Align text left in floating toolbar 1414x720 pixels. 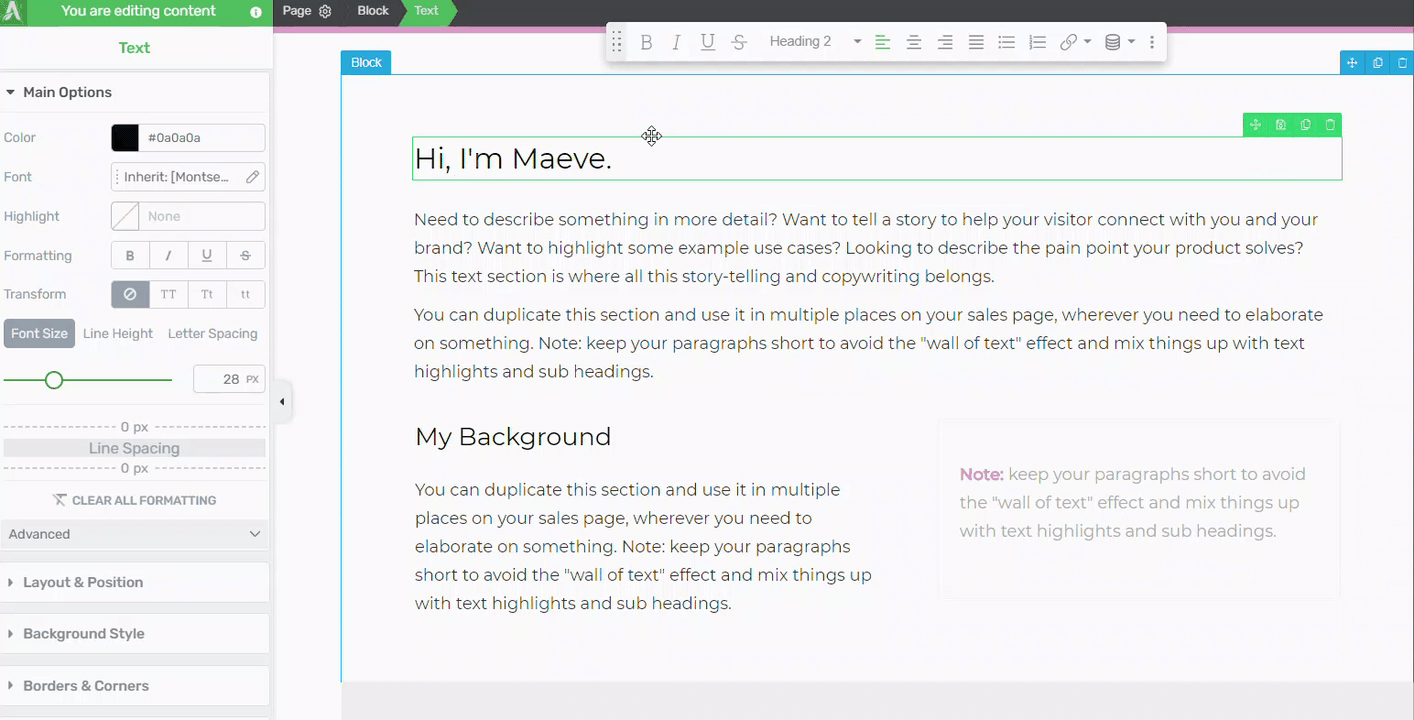882,42
